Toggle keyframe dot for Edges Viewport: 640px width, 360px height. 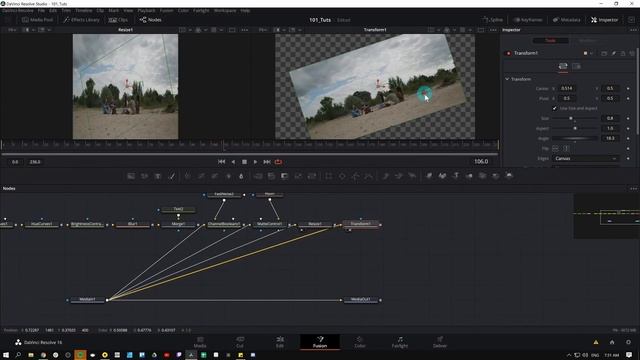tap(628, 158)
